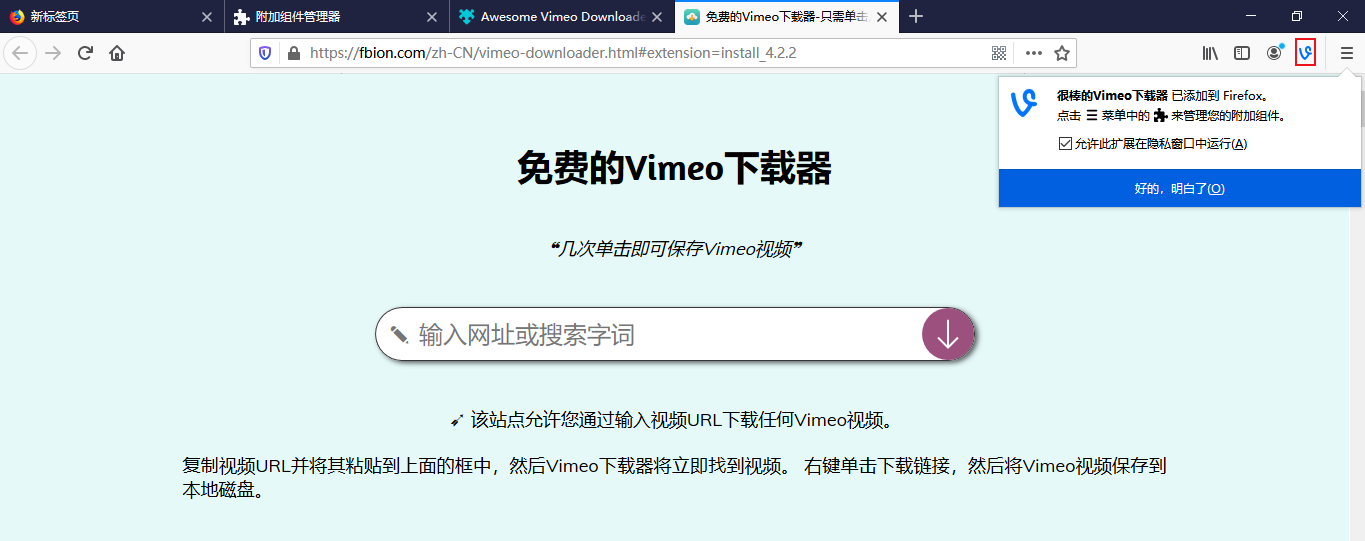Reload the current page

tap(86, 53)
